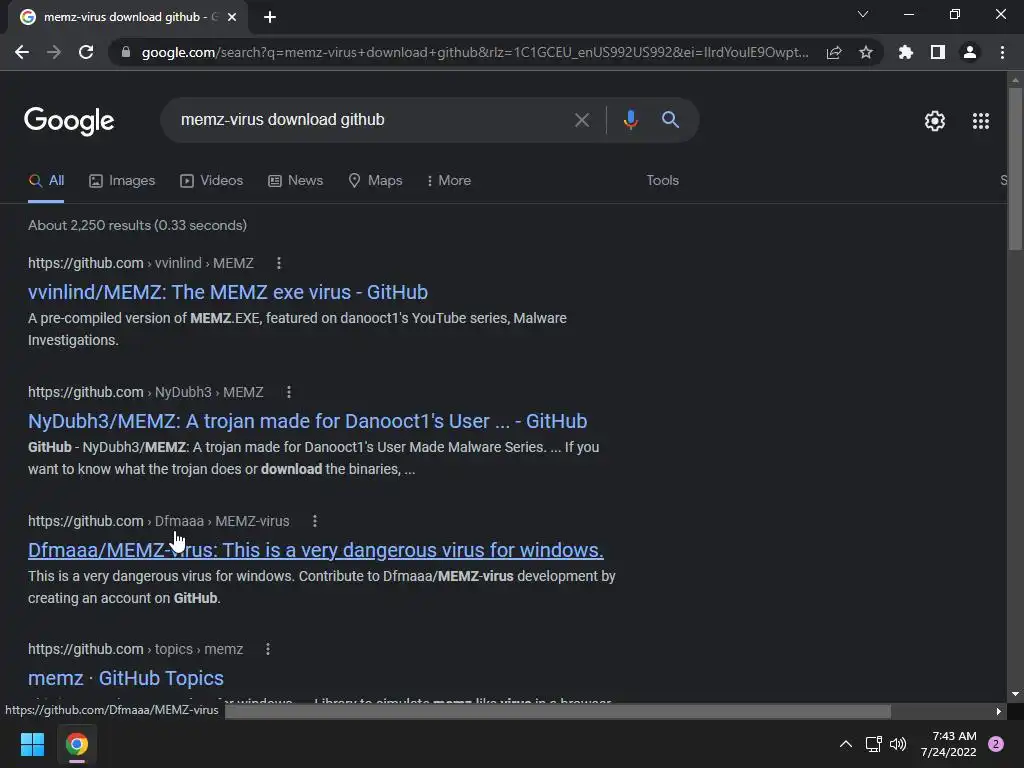Open NyDubh3/MEMZ trojan GitHub link
Image resolution: width=1024 pixels, height=768 pixels.
308,421
